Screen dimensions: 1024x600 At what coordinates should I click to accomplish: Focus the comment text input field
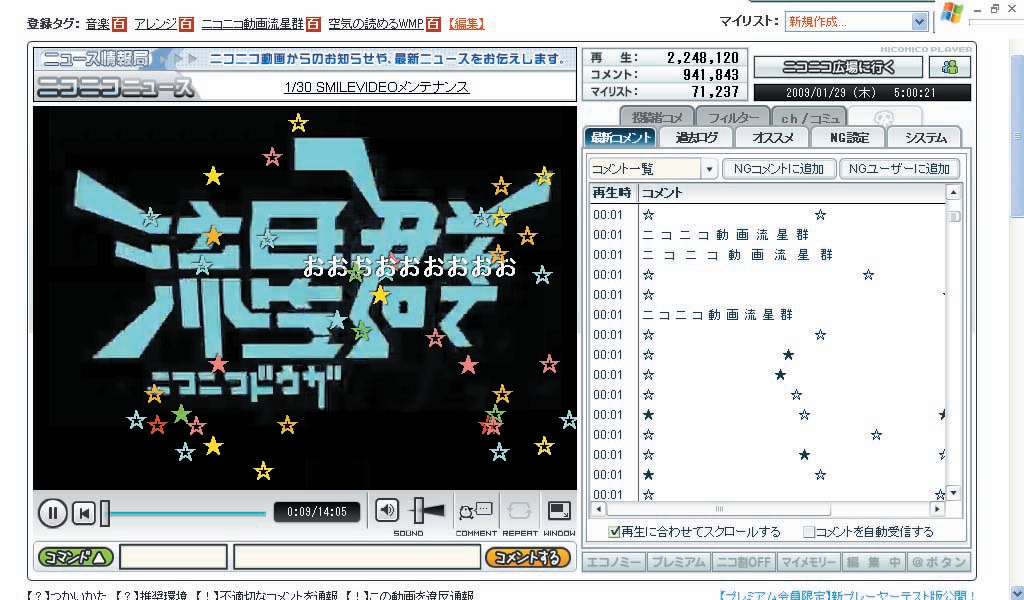click(x=357, y=557)
